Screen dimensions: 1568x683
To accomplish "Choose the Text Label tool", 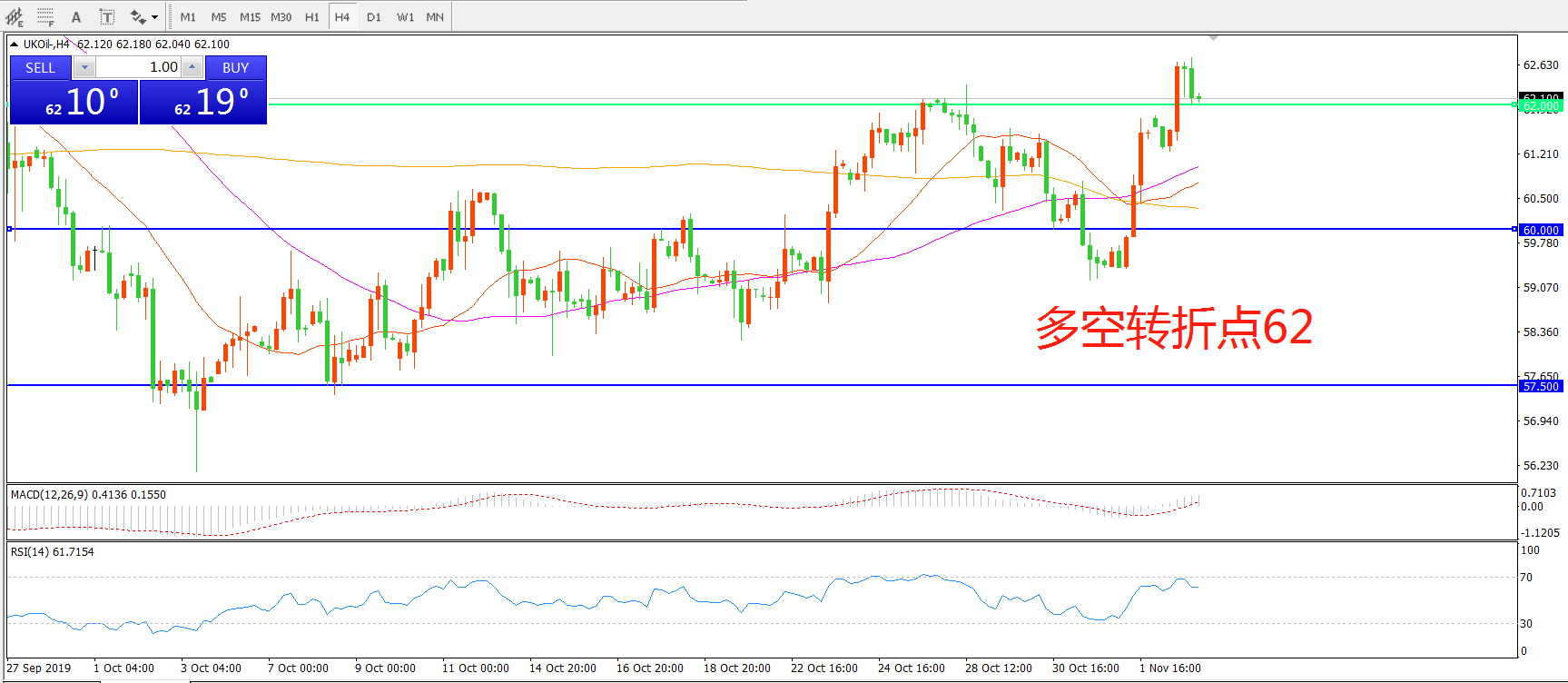I will (x=106, y=17).
